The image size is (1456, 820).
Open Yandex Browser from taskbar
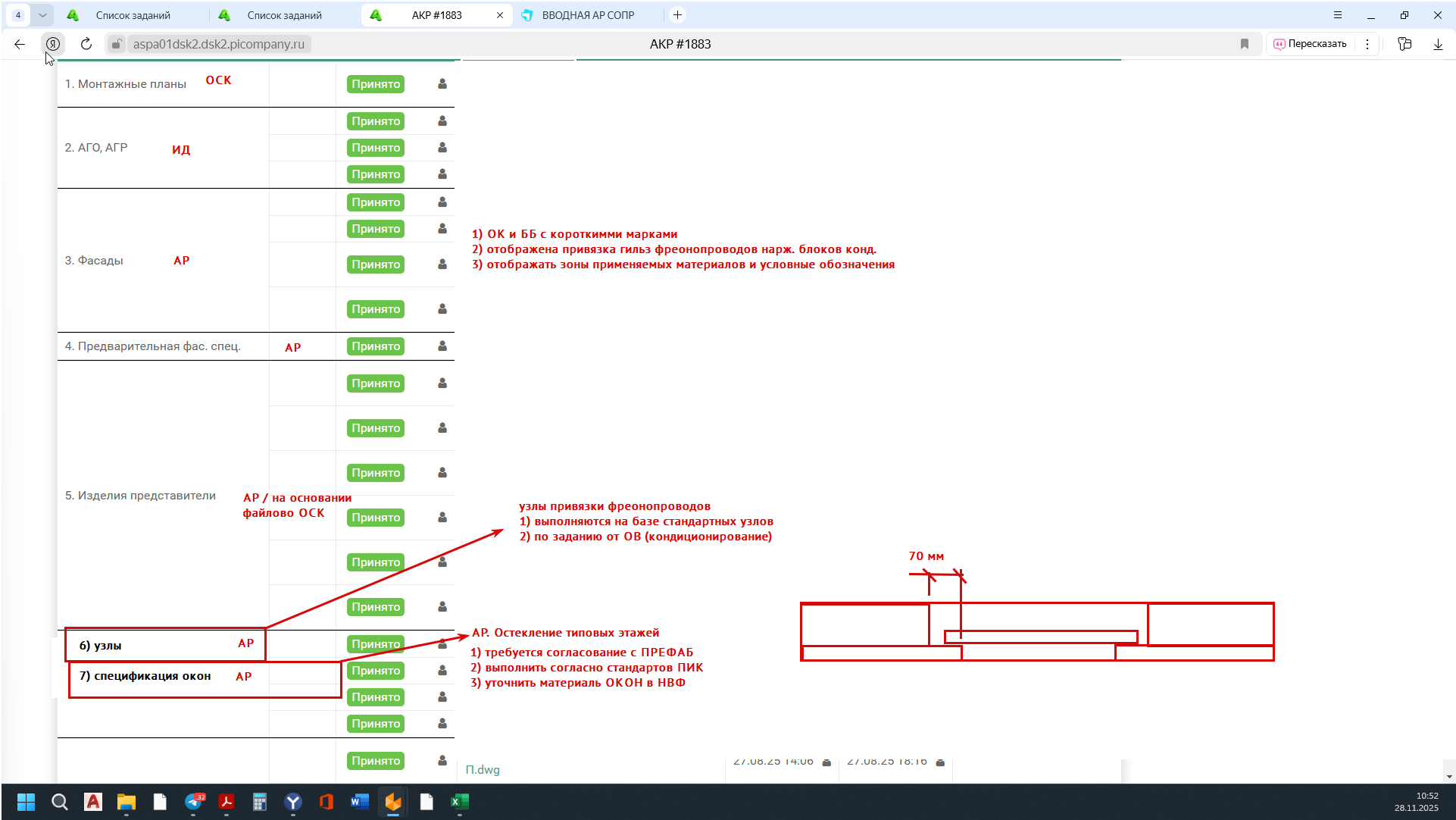tap(293, 802)
